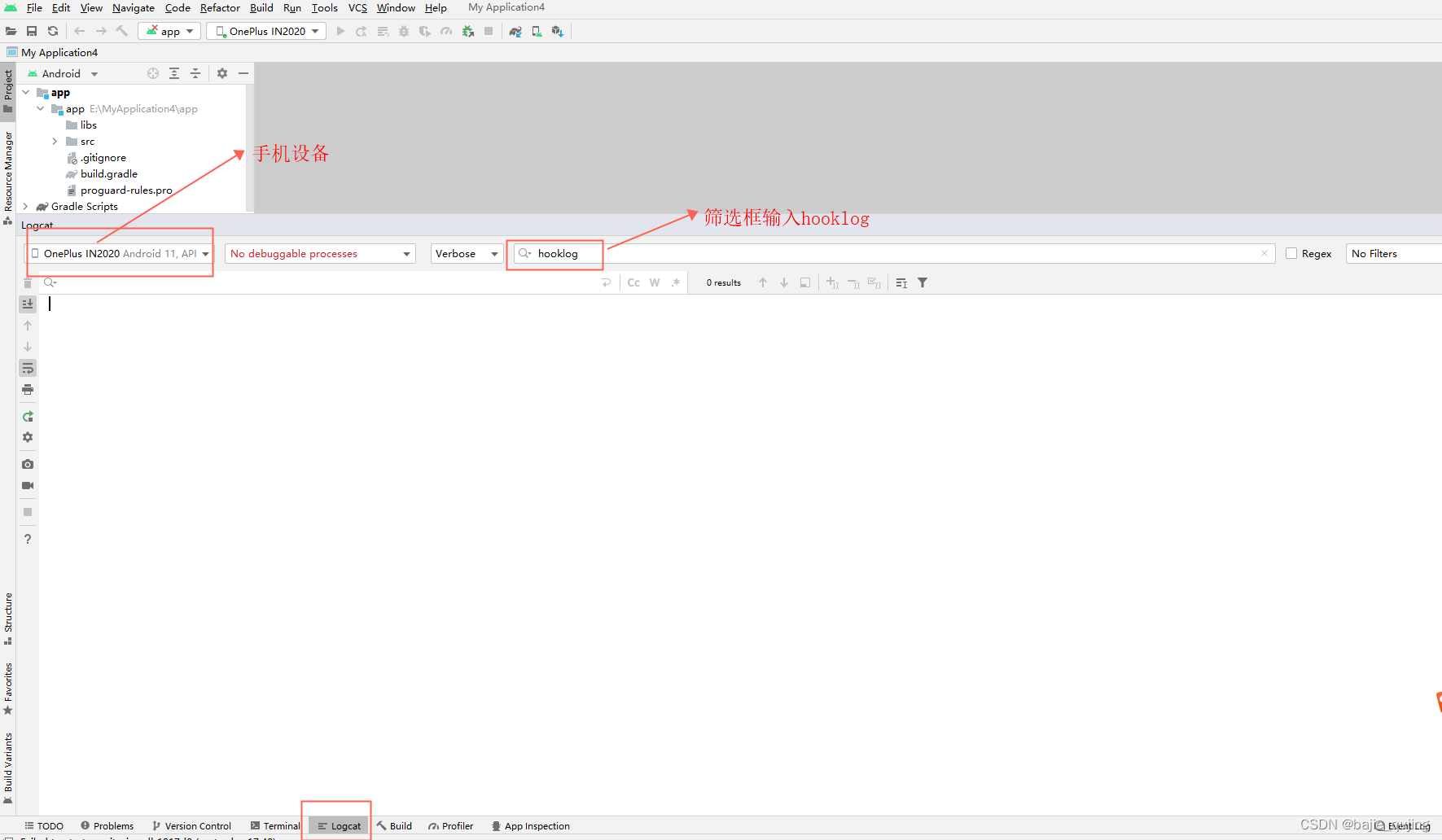The width and height of the screenshot is (1442, 840).
Task: Open App Inspection tool window
Action: point(531,826)
